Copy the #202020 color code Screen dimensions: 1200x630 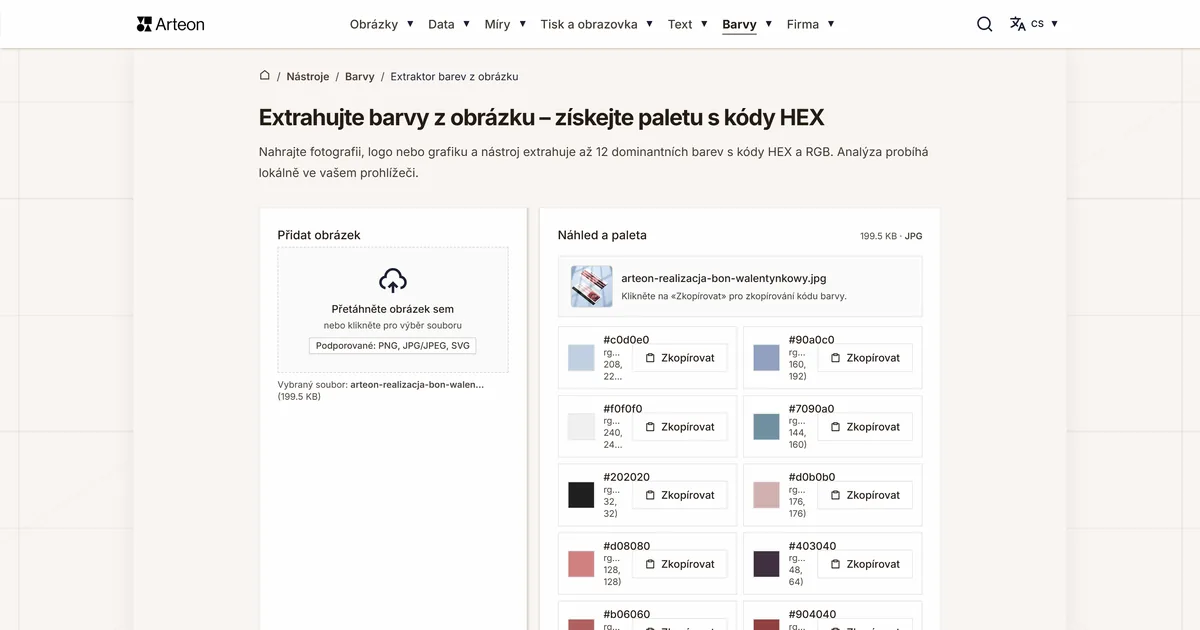(x=680, y=495)
